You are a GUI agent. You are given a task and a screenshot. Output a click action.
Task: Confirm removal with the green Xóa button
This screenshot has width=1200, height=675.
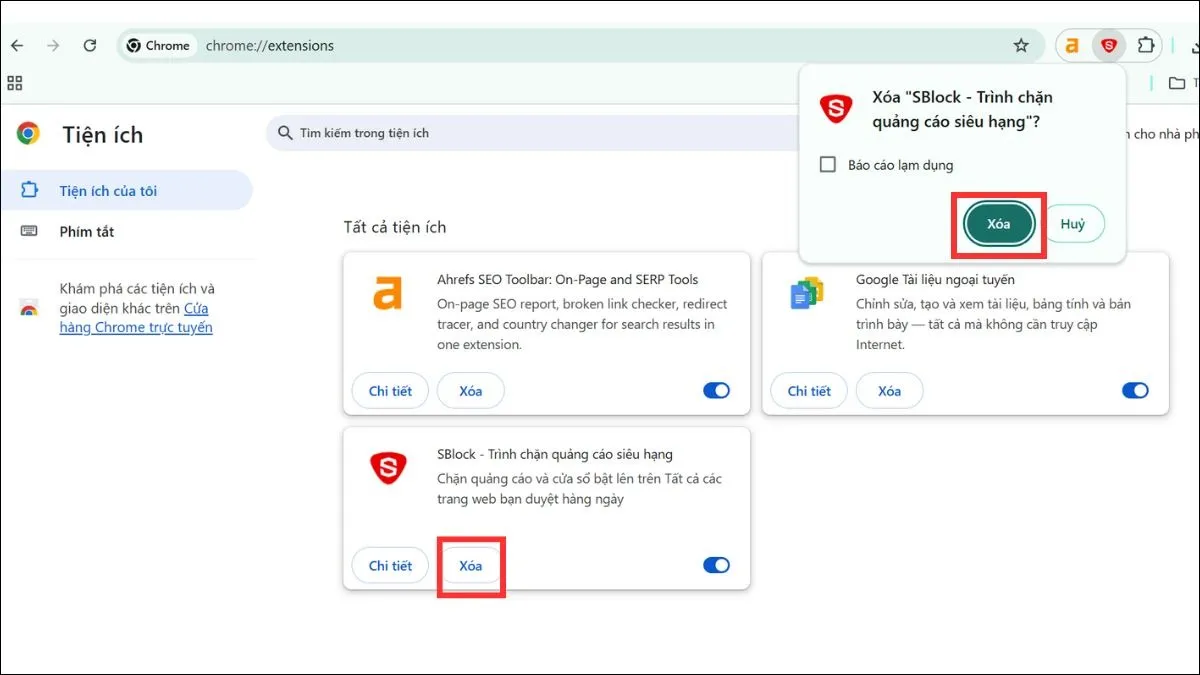(998, 225)
